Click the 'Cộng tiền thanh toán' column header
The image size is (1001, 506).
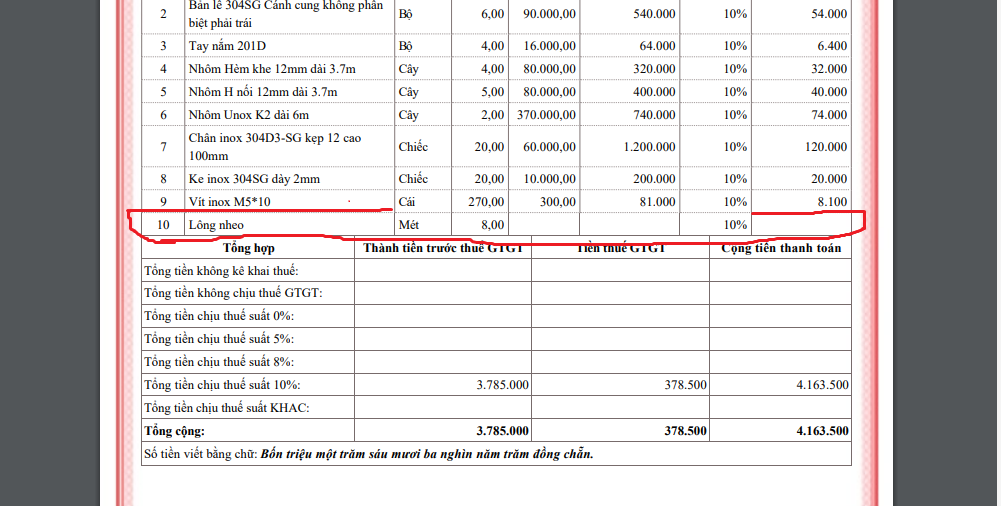point(780,248)
